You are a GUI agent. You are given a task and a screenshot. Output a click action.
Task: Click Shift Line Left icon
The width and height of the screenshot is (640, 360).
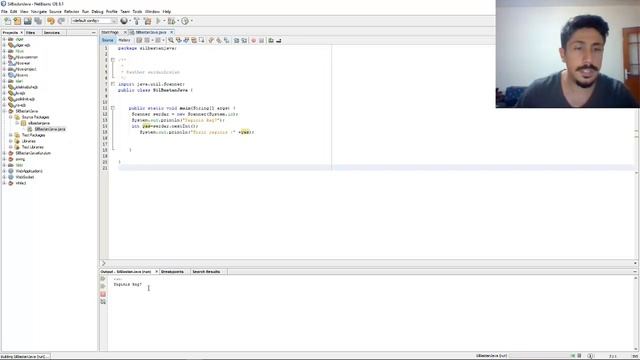(236, 40)
